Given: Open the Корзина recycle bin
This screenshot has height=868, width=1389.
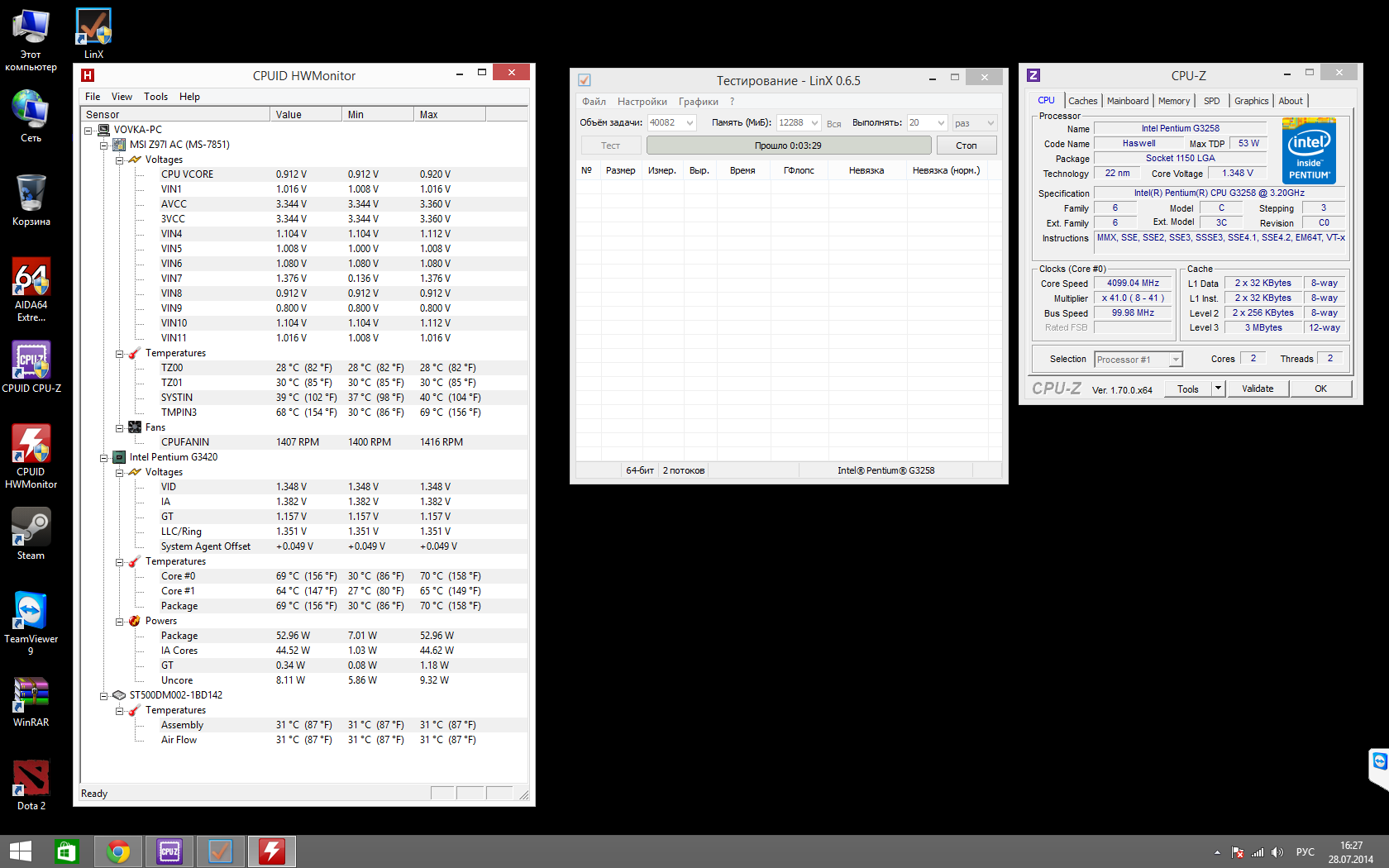Looking at the screenshot, I should (x=31, y=200).
